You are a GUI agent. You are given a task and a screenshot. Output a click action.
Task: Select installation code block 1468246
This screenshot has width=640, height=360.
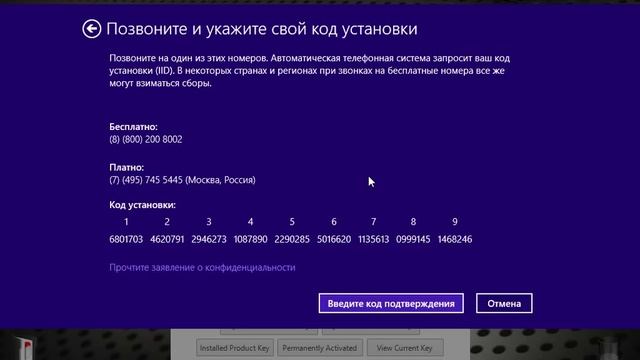coord(455,239)
